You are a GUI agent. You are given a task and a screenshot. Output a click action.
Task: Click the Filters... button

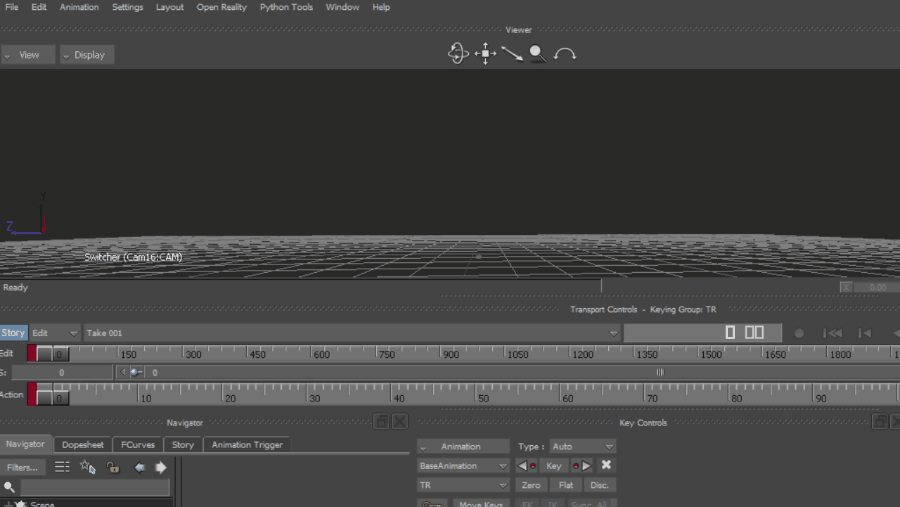[x=22, y=467]
